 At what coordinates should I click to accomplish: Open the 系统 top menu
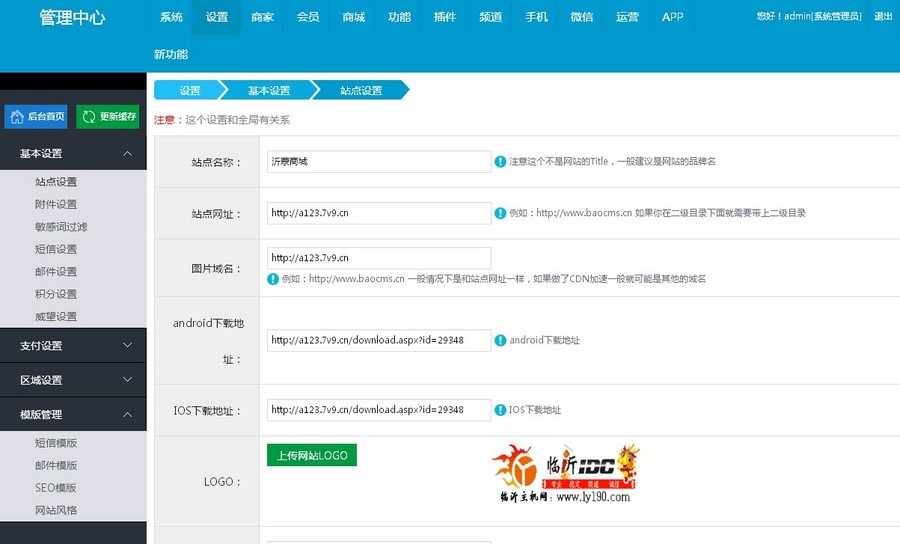(171, 17)
